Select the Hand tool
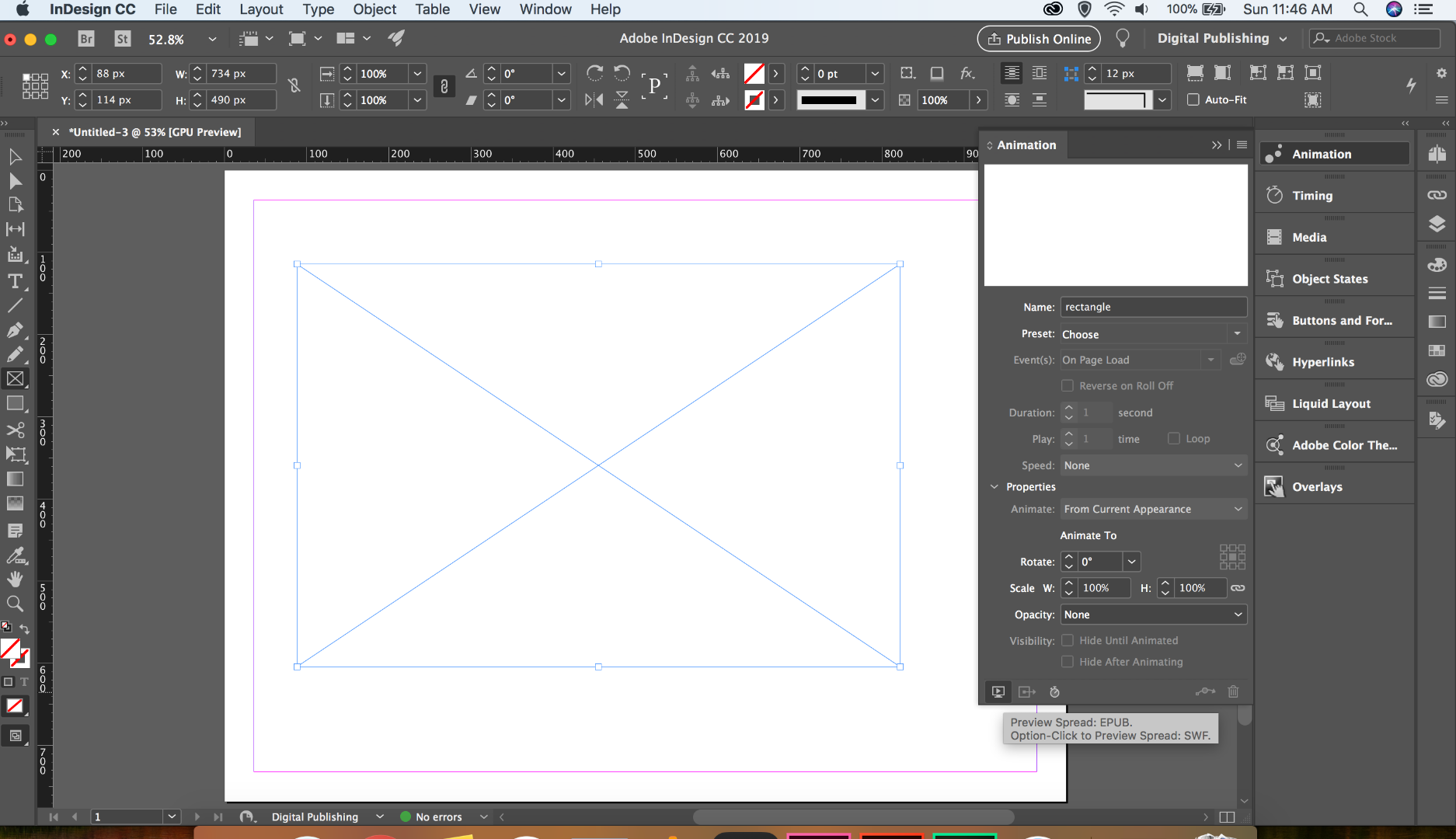 click(15, 580)
